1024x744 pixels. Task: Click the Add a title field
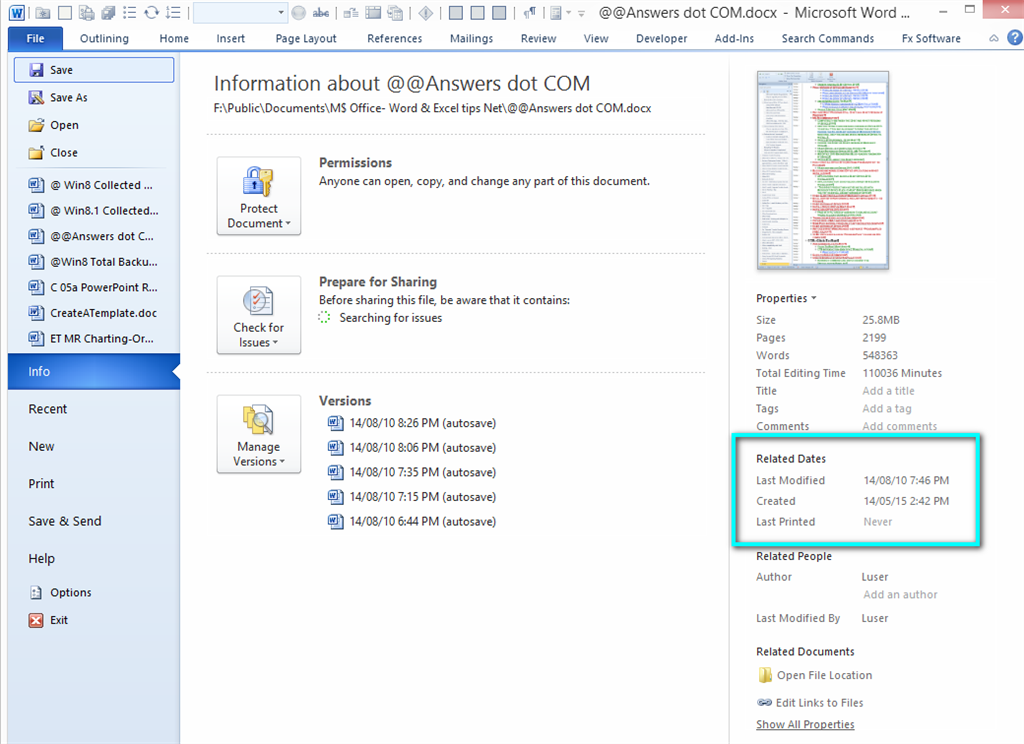tap(888, 391)
